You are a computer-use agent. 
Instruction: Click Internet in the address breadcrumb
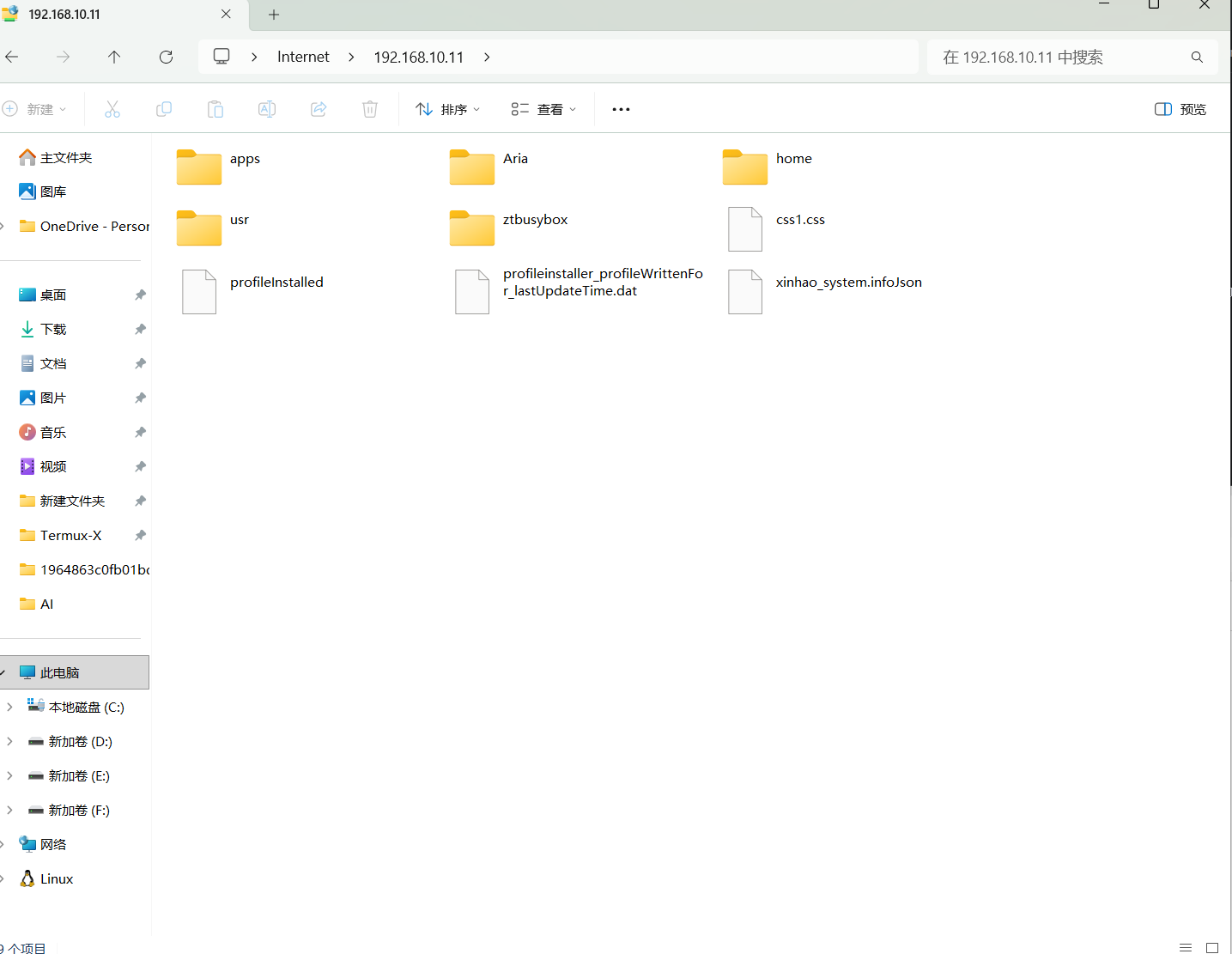point(303,57)
